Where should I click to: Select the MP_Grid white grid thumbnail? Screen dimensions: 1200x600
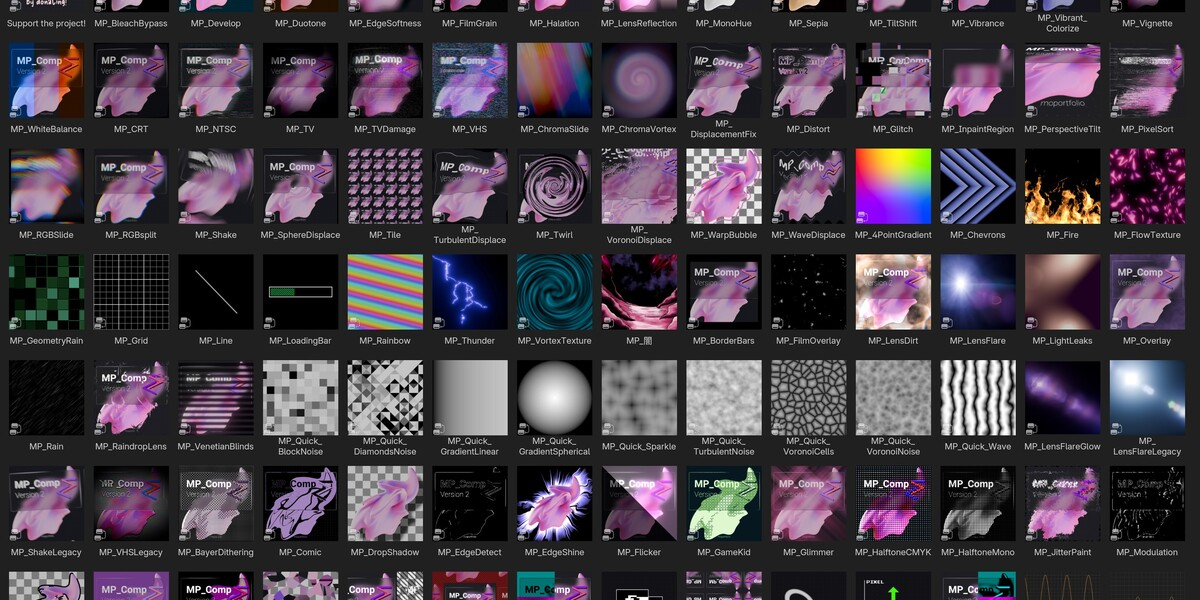tap(131, 292)
